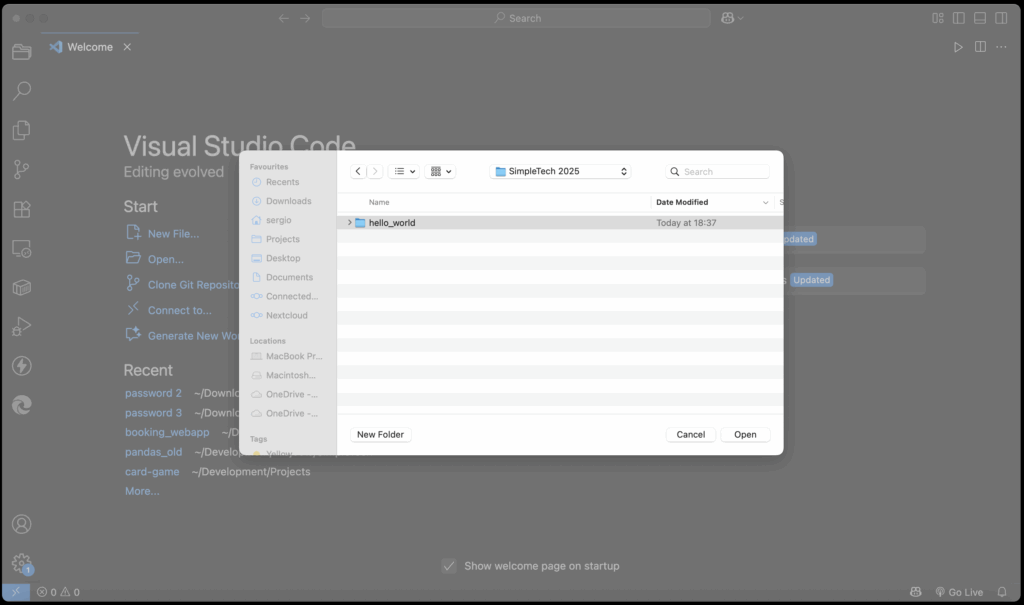The width and height of the screenshot is (1024, 605).
Task: Select Recents in dialog sidebar
Action: (282, 182)
